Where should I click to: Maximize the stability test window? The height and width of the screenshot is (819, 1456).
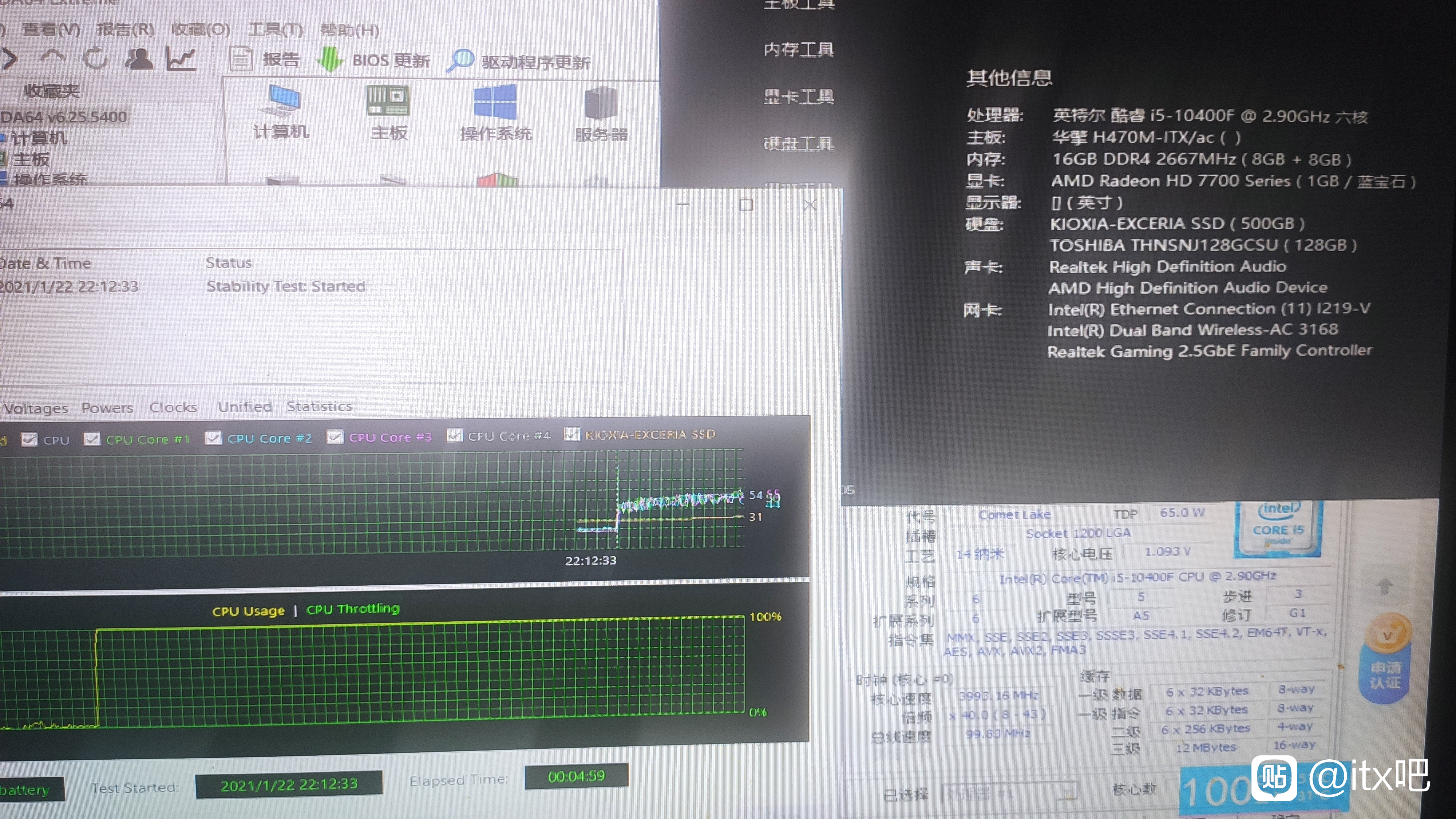[746, 205]
